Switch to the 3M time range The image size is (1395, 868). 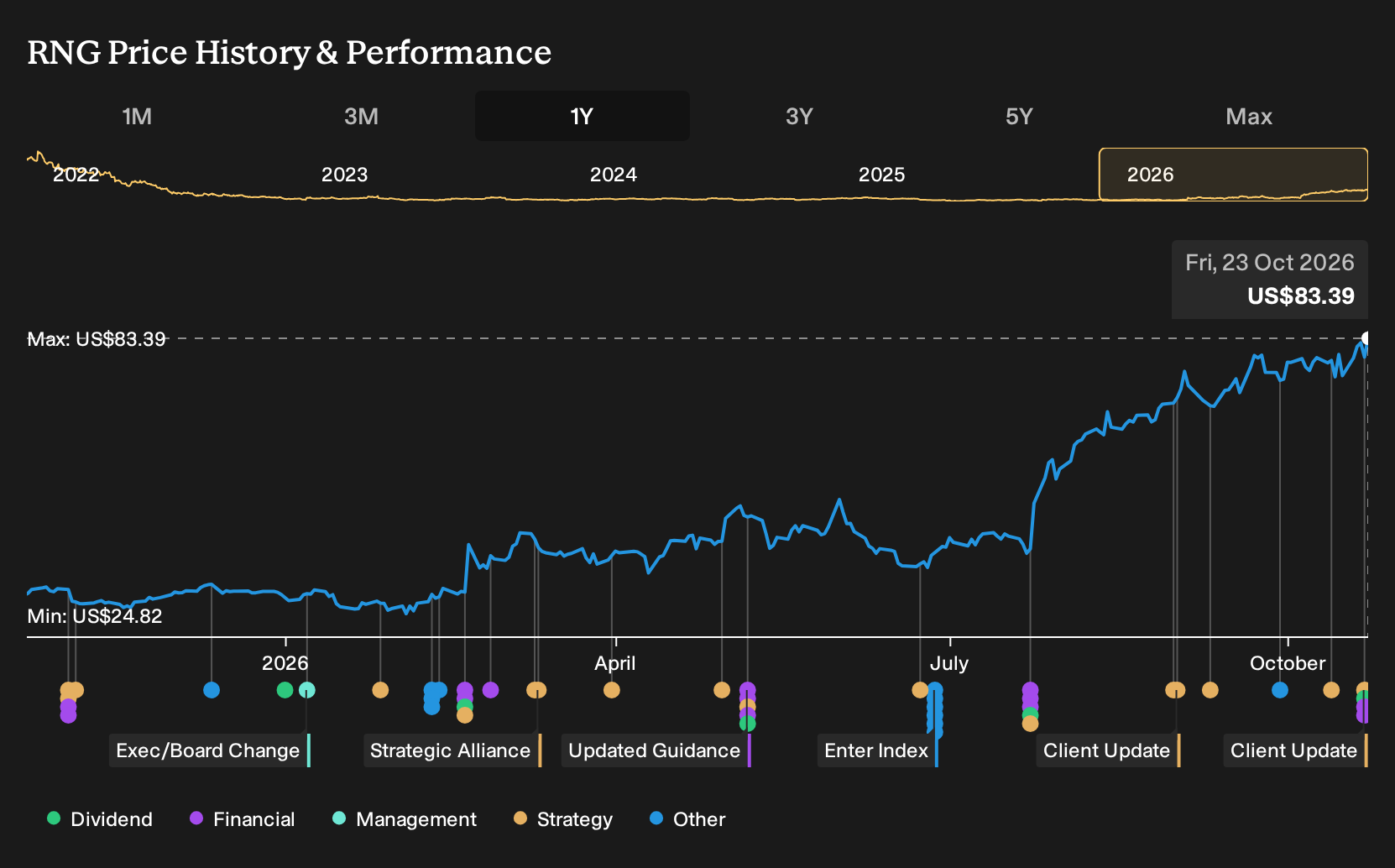click(x=361, y=116)
